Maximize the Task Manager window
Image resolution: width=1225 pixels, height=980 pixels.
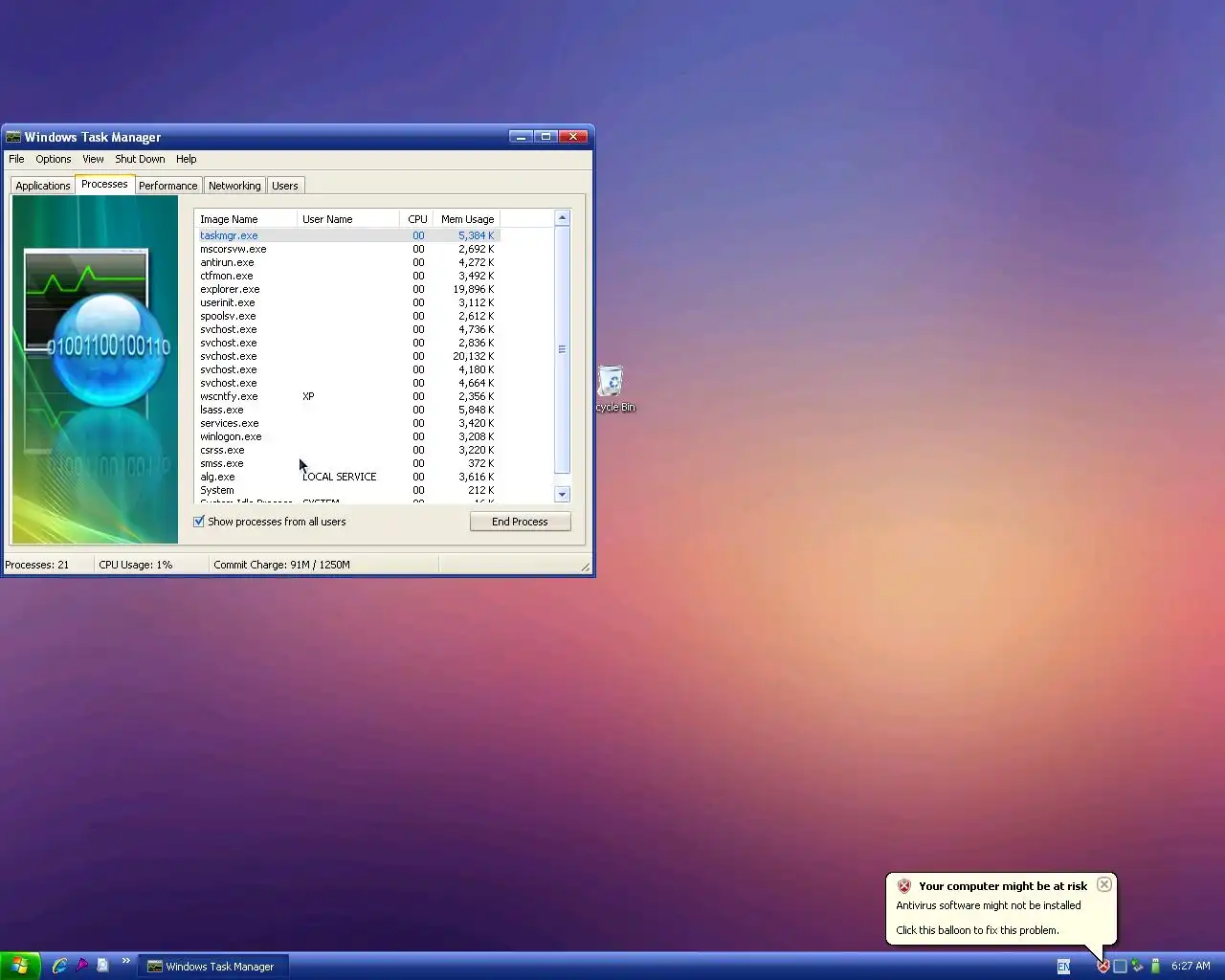click(546, 137)
